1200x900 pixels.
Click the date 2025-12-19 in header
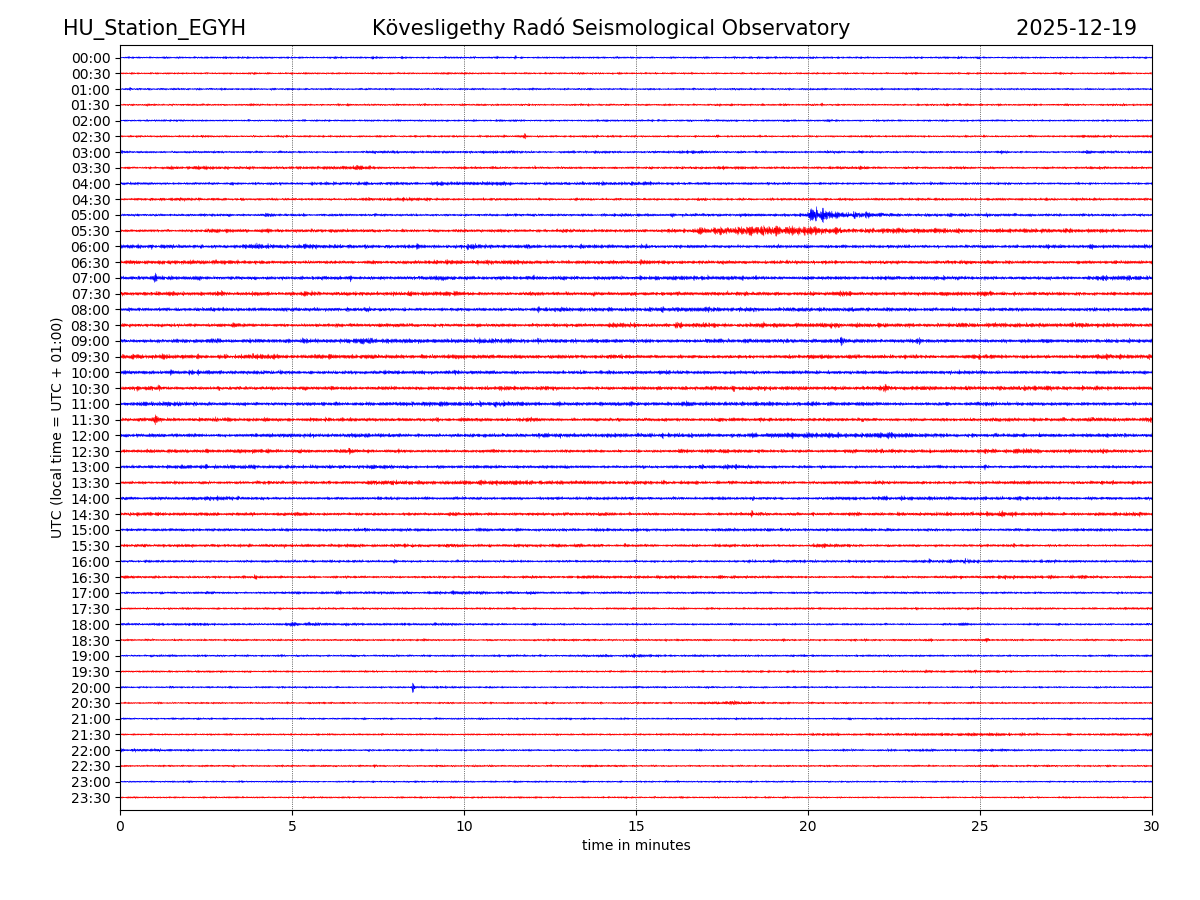1076,29
